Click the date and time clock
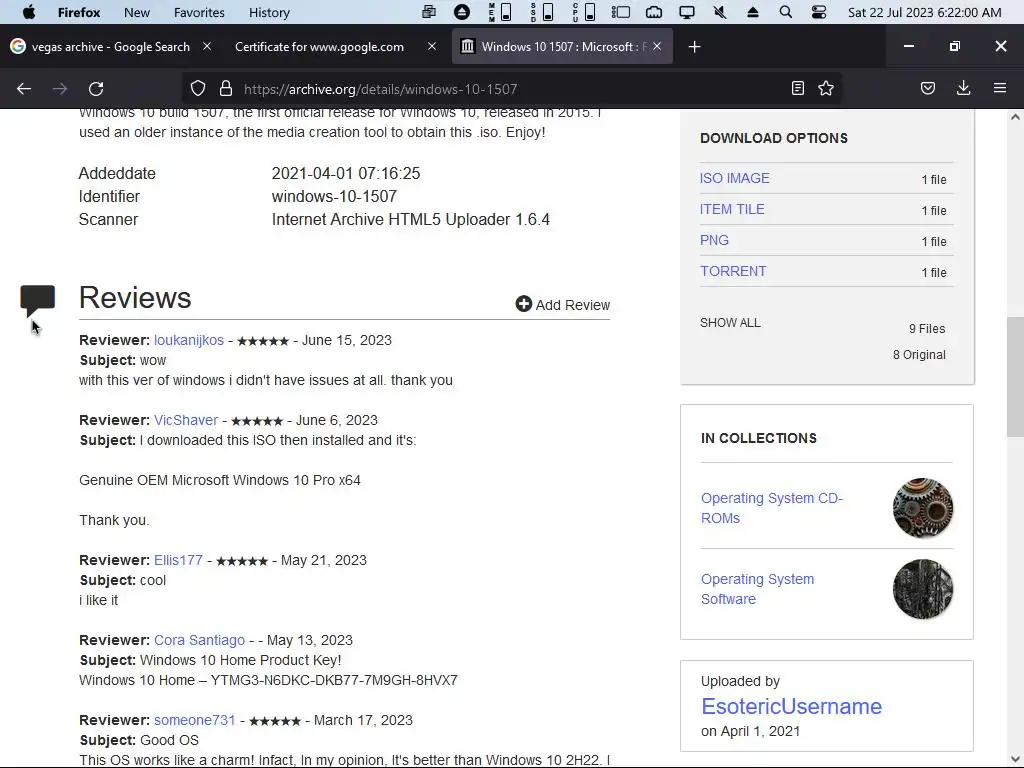Image resolution: width=1024 pixels, height=768 pixels. pos(924,12)
